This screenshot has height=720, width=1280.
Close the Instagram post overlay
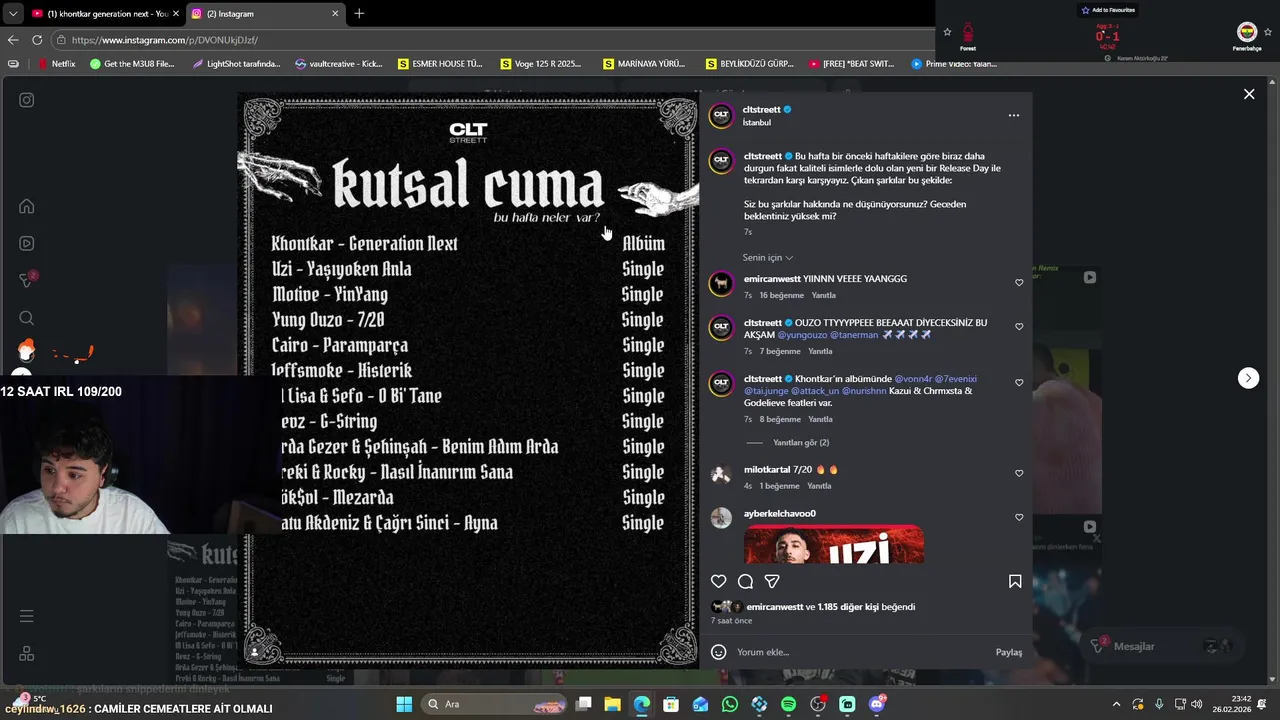[1249, 94]
